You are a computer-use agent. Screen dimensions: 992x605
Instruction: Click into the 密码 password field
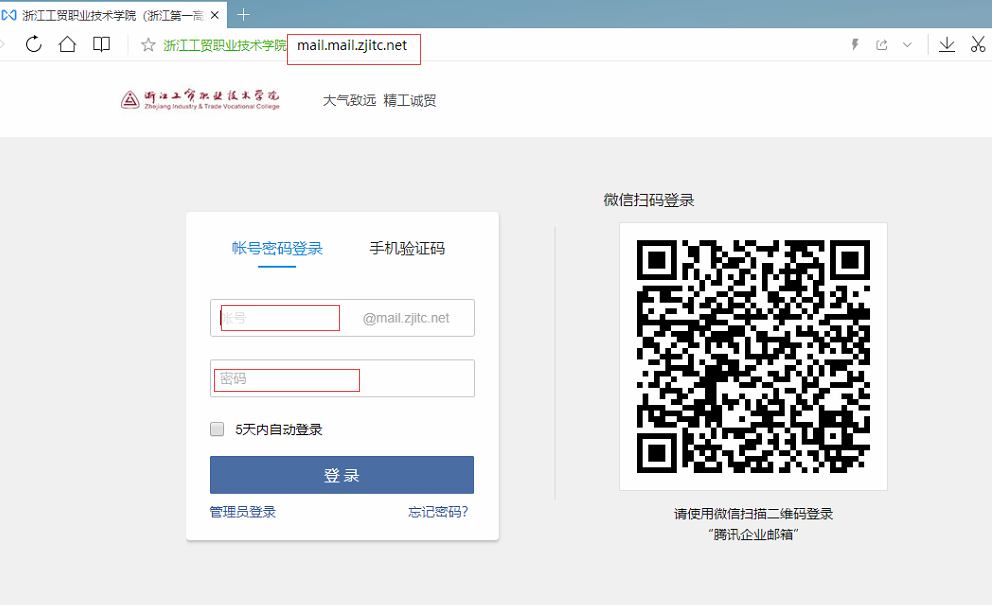340,379
